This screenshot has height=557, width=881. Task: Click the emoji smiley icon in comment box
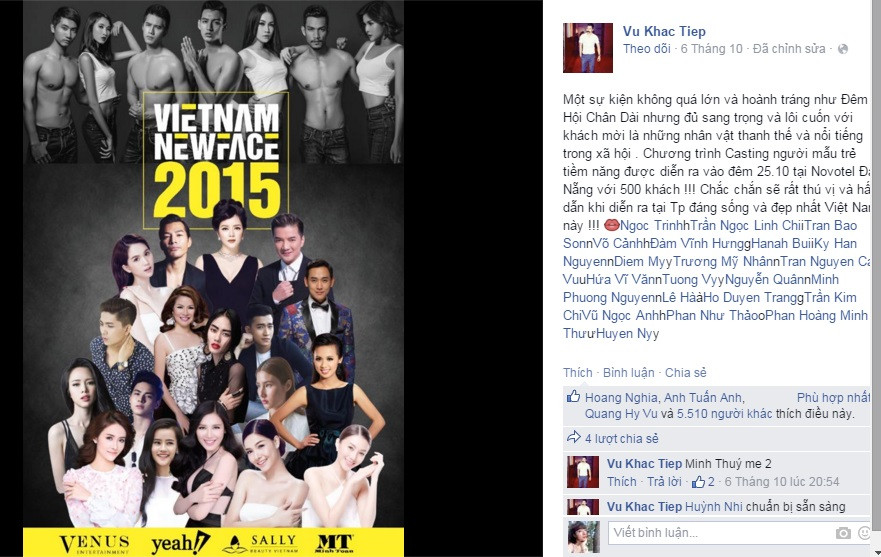click(865, 533)
